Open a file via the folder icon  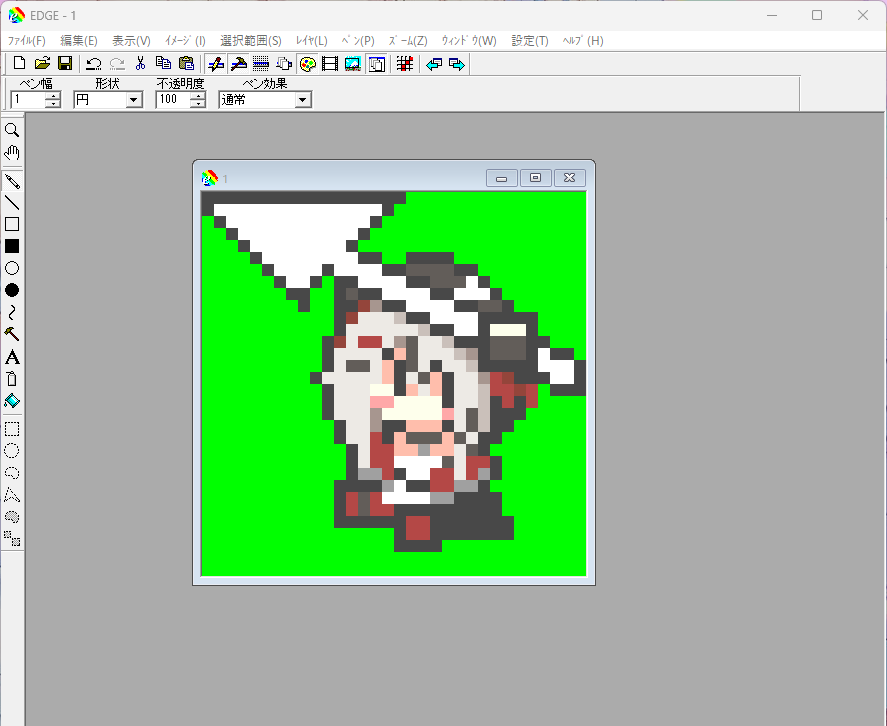point(42,63)
